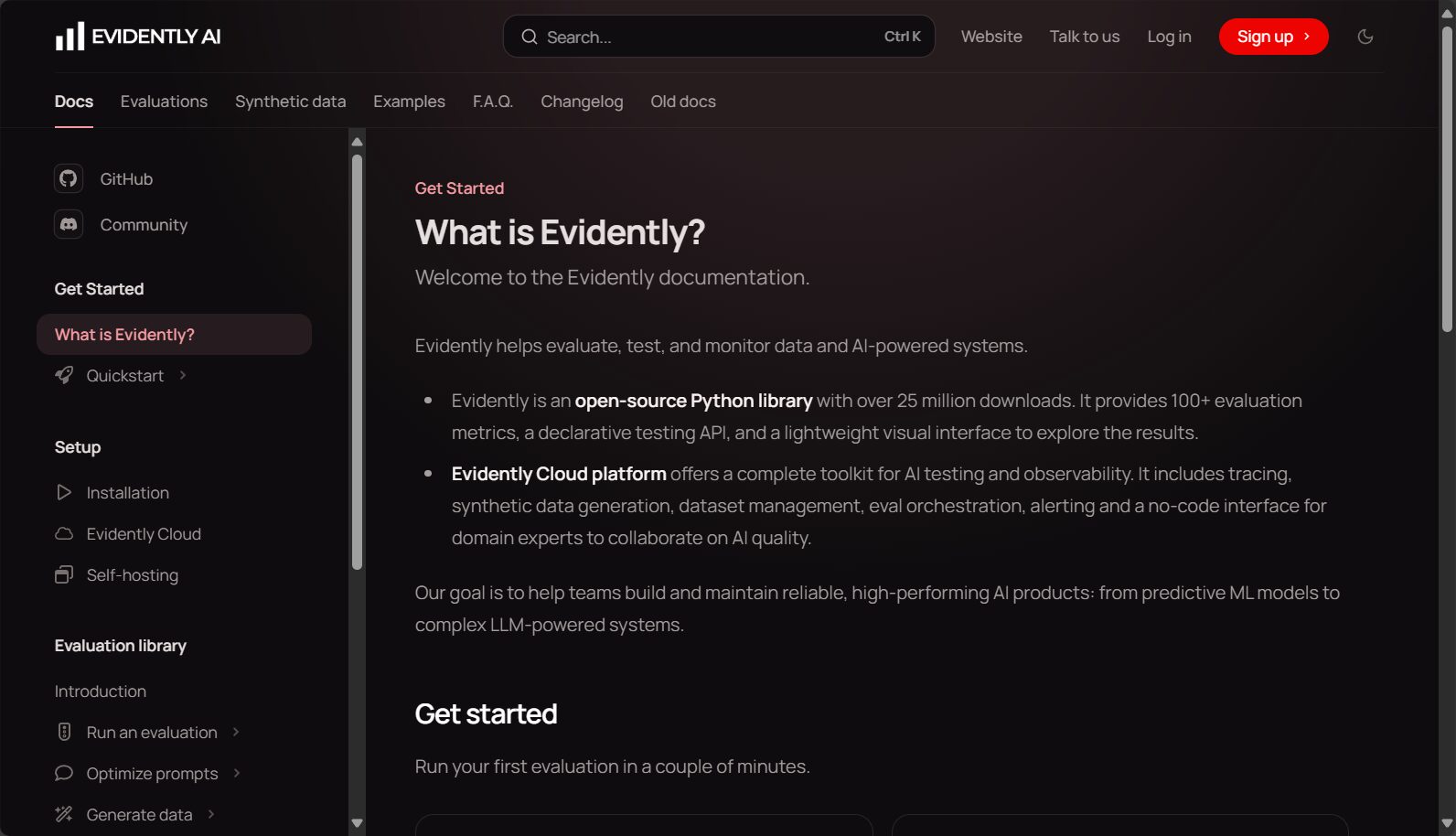1456x836 pixels.
Task: Click the Quickstart rocket icon
Action: point(64,375)
